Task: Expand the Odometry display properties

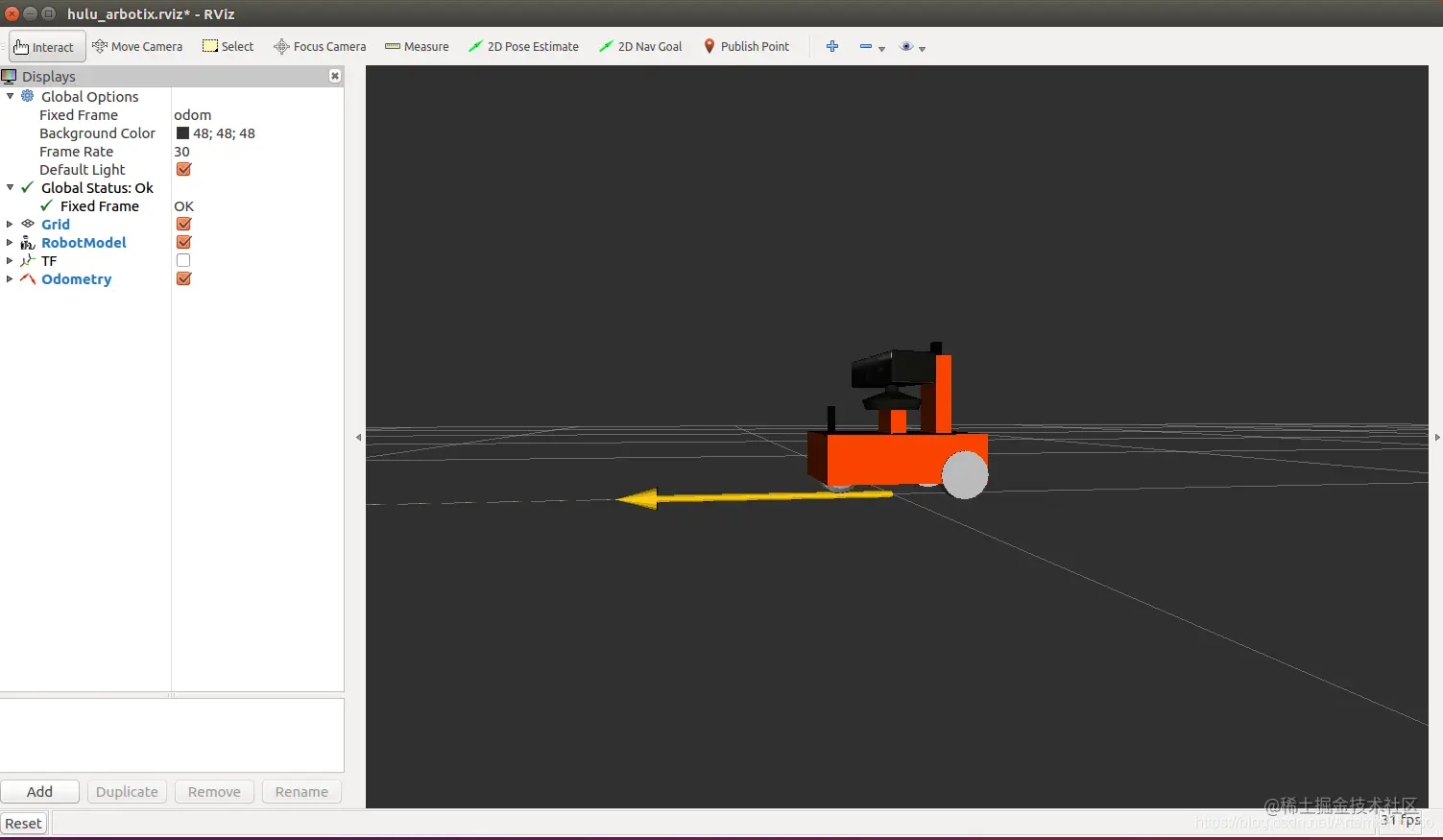Action: pos(10,278)
